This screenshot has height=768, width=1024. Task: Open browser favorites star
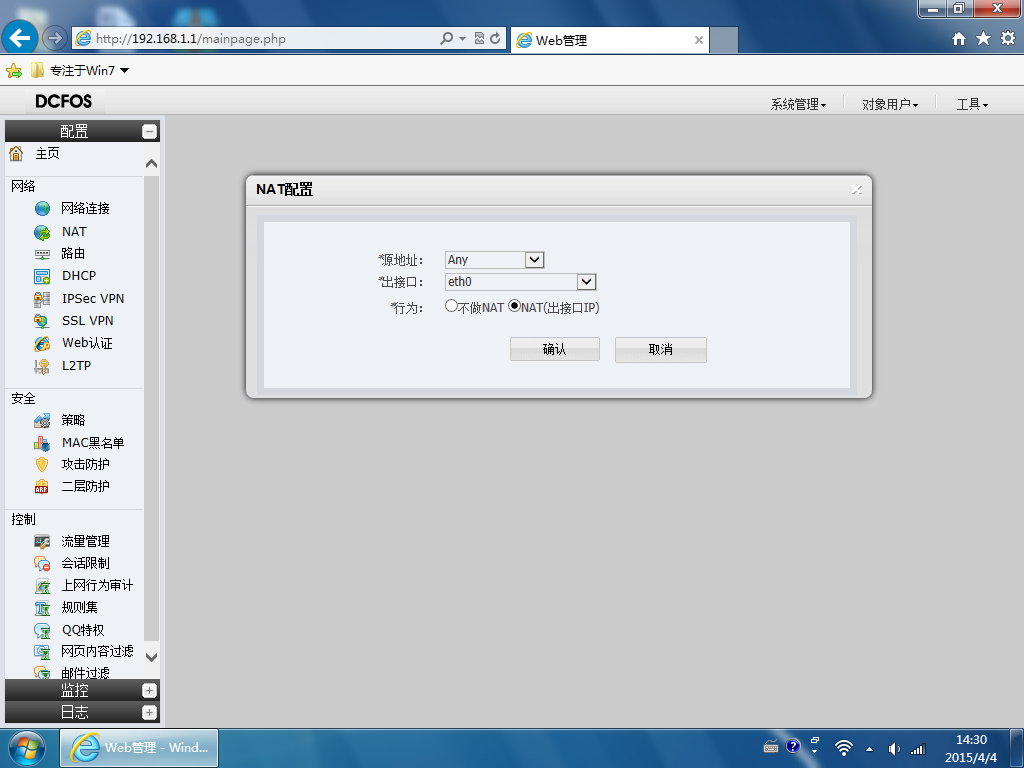[x=984, y=39]
